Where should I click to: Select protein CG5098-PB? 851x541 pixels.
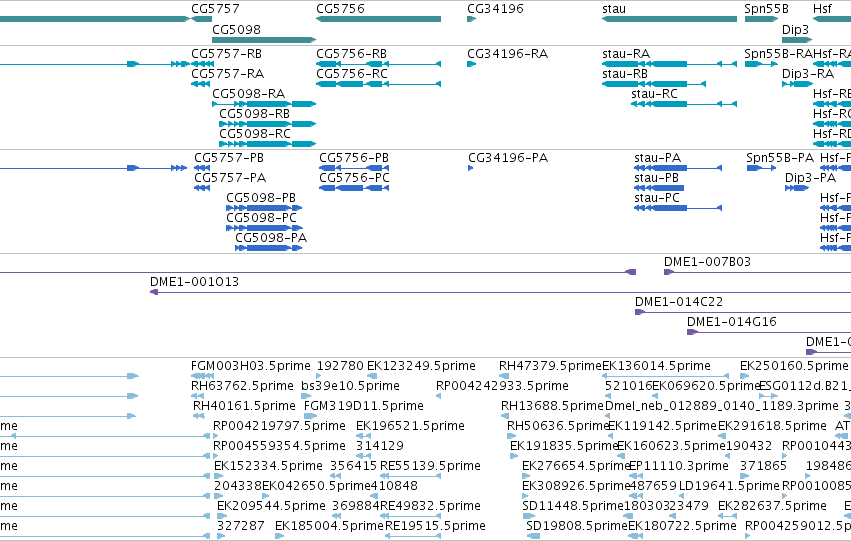click(x=261, y=198)
